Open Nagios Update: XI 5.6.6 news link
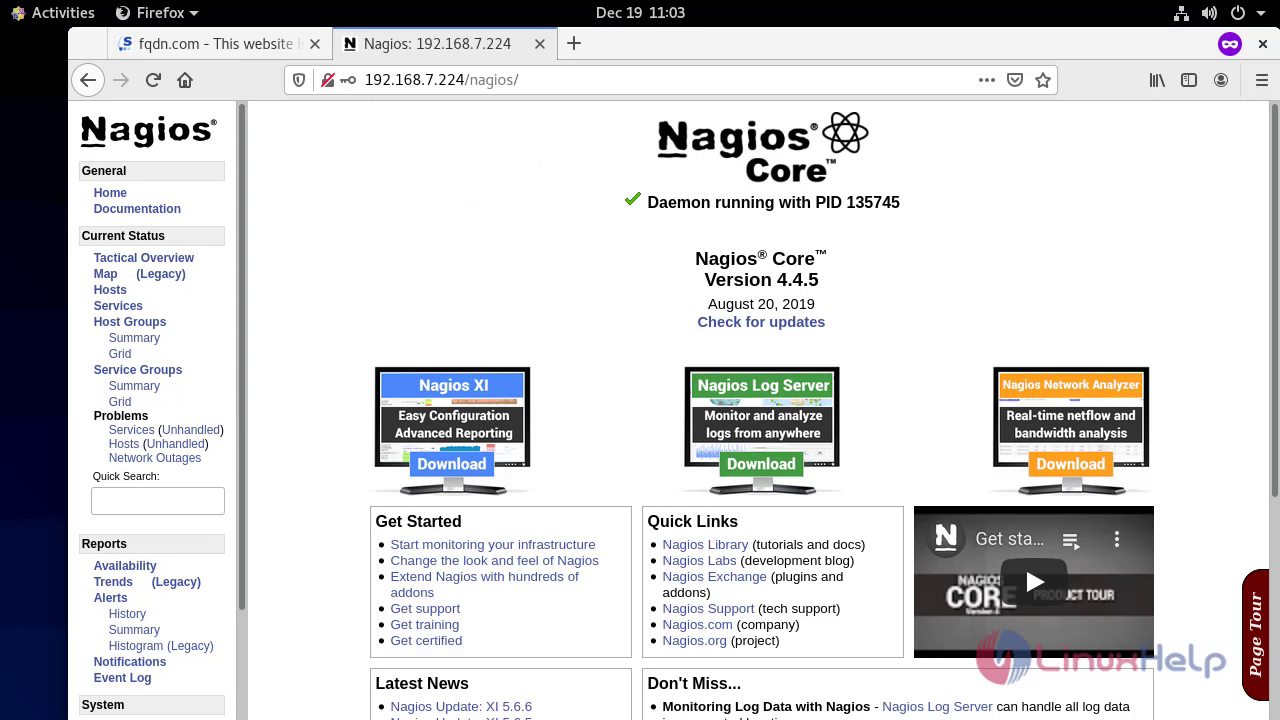This screenshot has height=720, width=1280. tap(461, 707)
